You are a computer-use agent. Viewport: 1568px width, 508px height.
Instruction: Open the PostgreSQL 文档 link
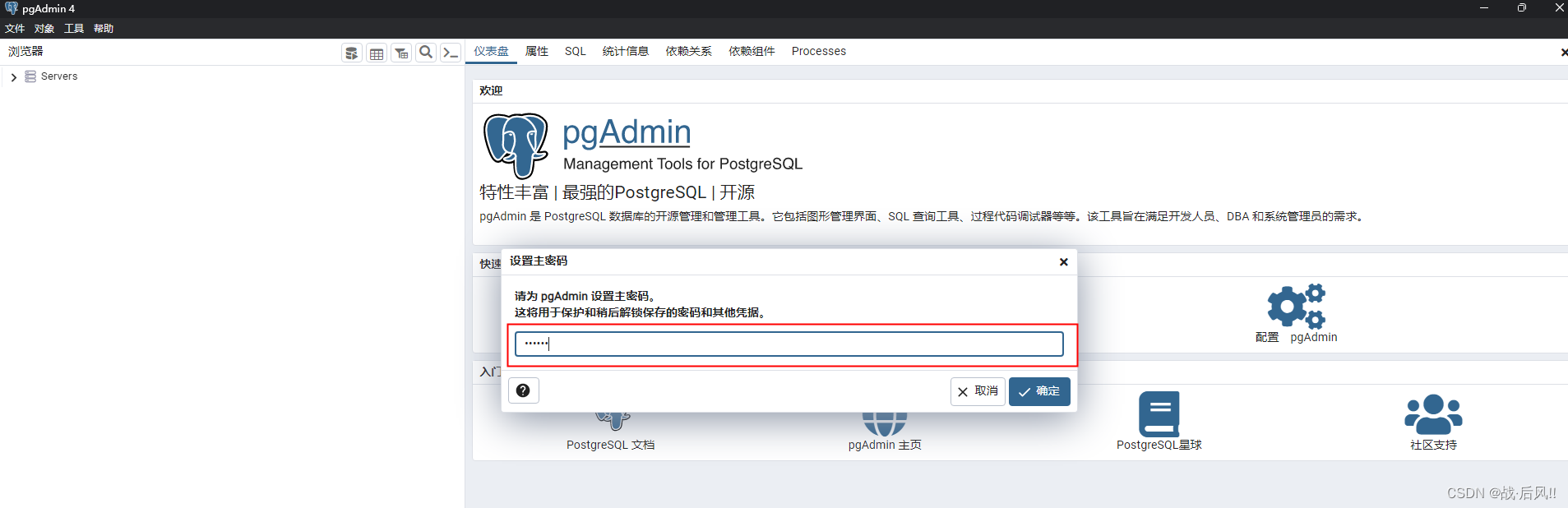610,445
